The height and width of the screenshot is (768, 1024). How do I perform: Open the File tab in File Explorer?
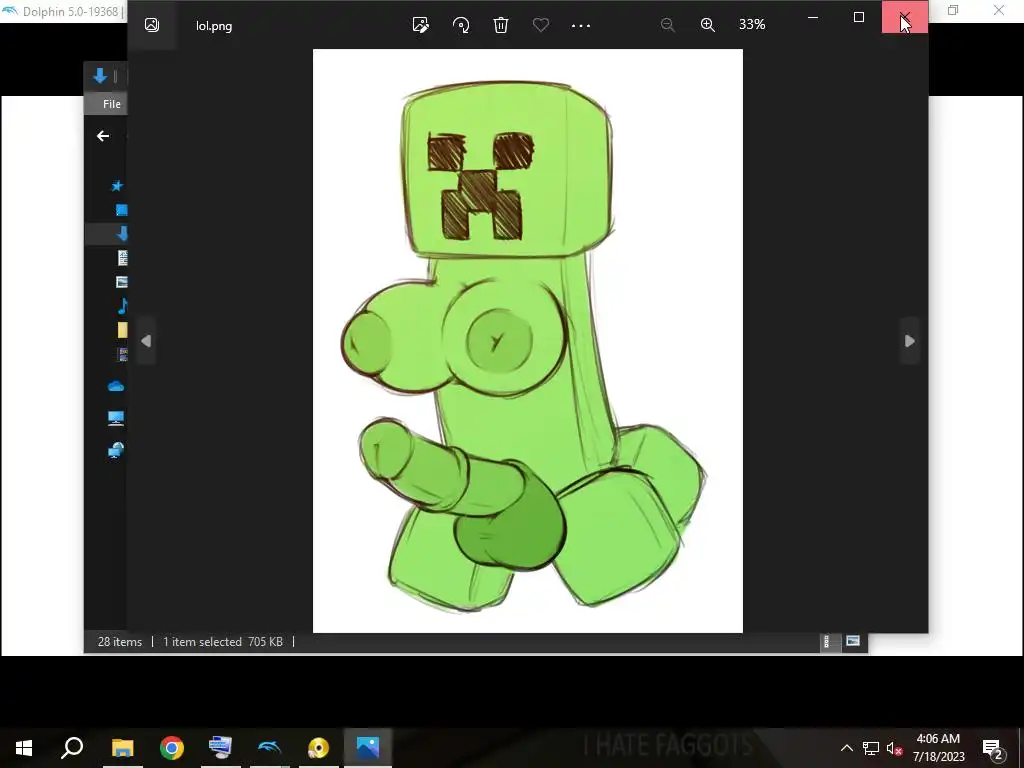[x=111, y=104]
